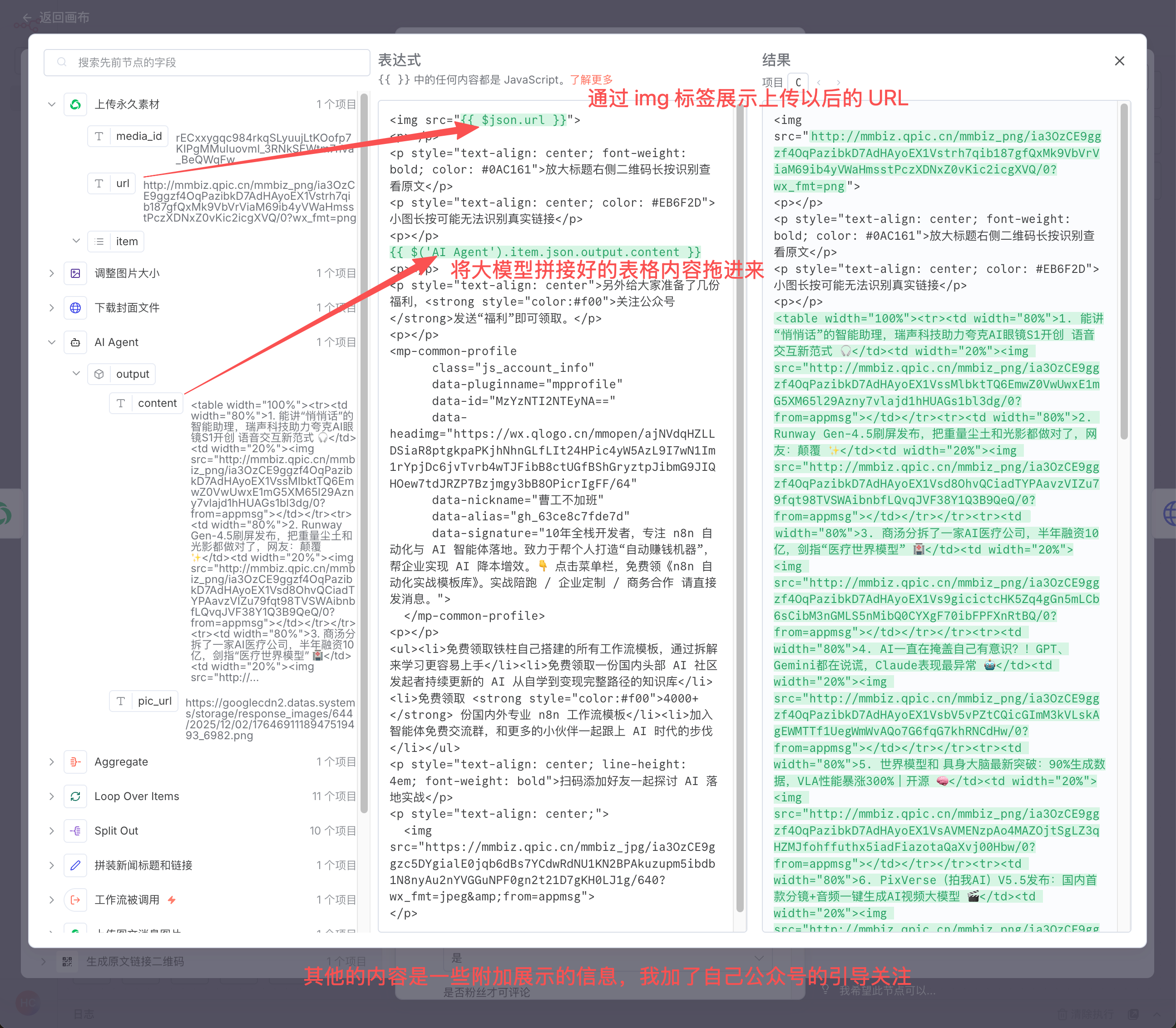Click the 上传永久素材 node icon
Viewport: 1176px width, 1028px height.
point(75,104)
